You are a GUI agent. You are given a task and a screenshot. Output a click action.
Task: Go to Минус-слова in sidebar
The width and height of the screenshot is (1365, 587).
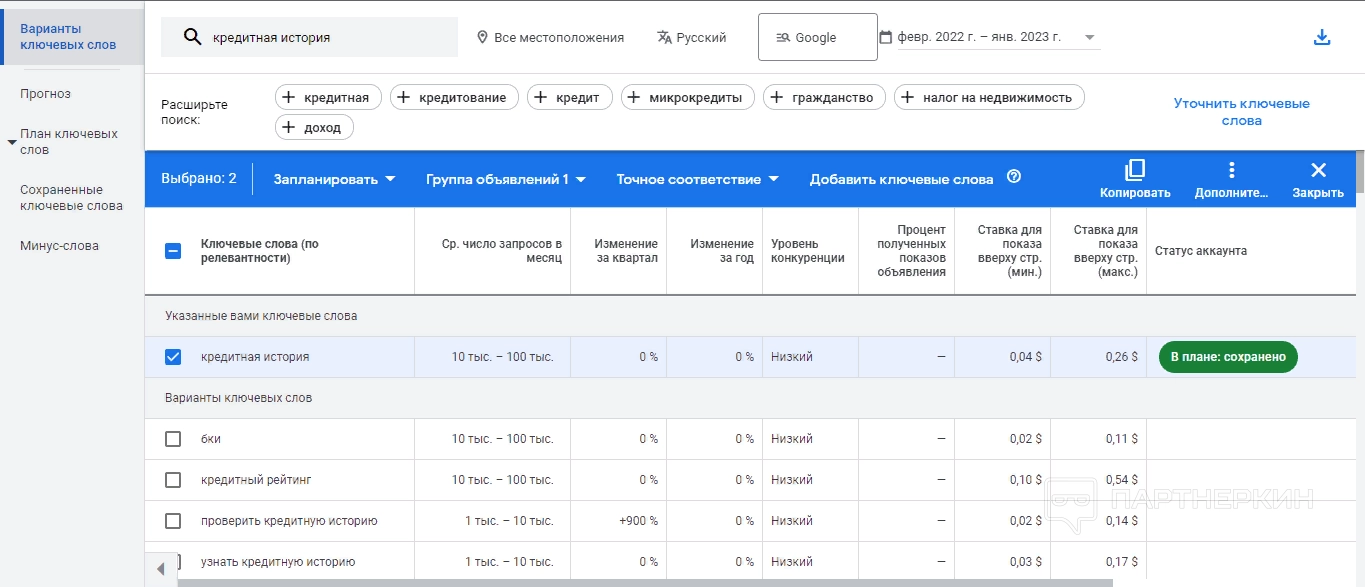tap(59, 246)
